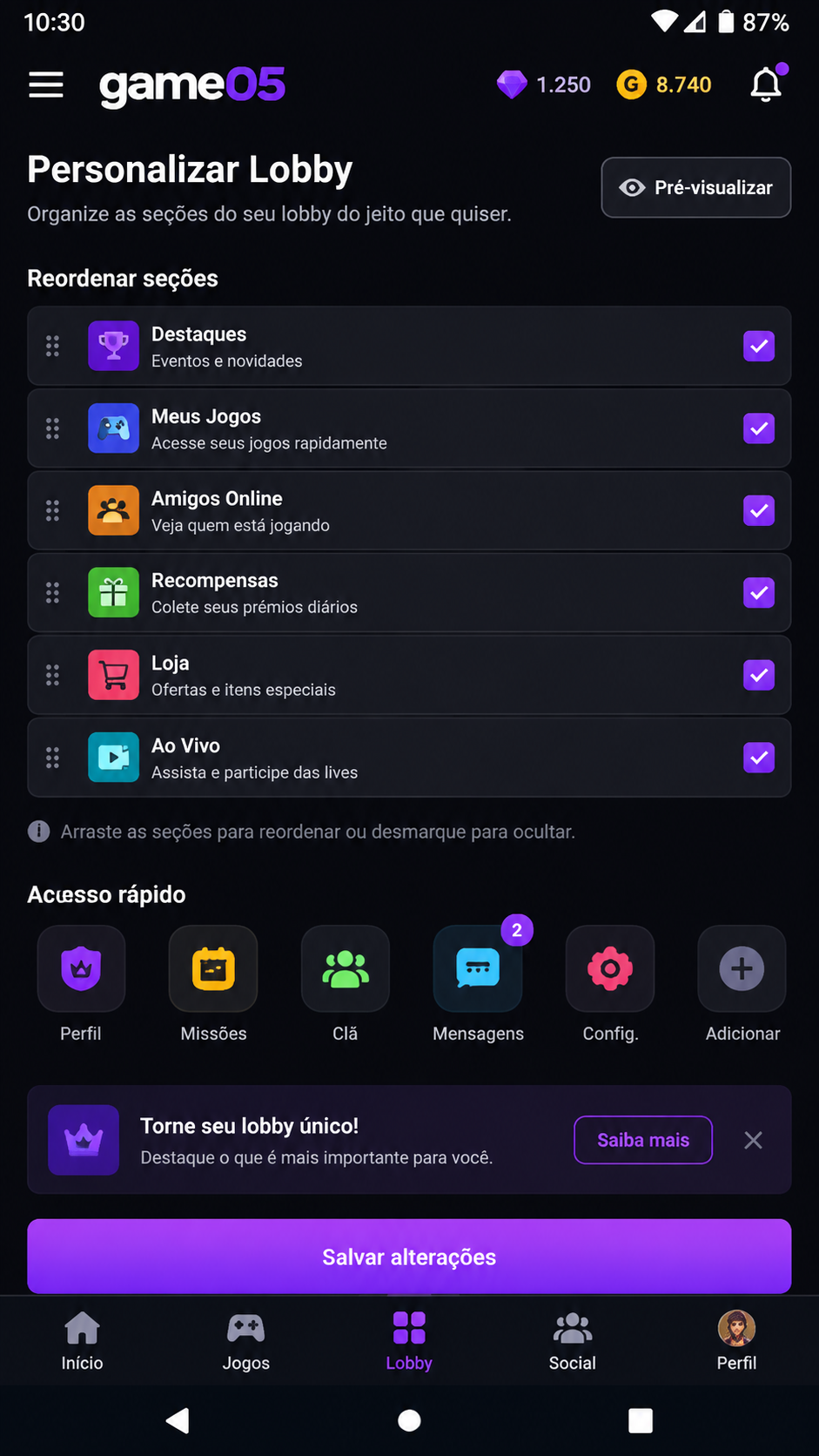Dismiss the Torne seu lobby único banner

[x=754, y=1140]
